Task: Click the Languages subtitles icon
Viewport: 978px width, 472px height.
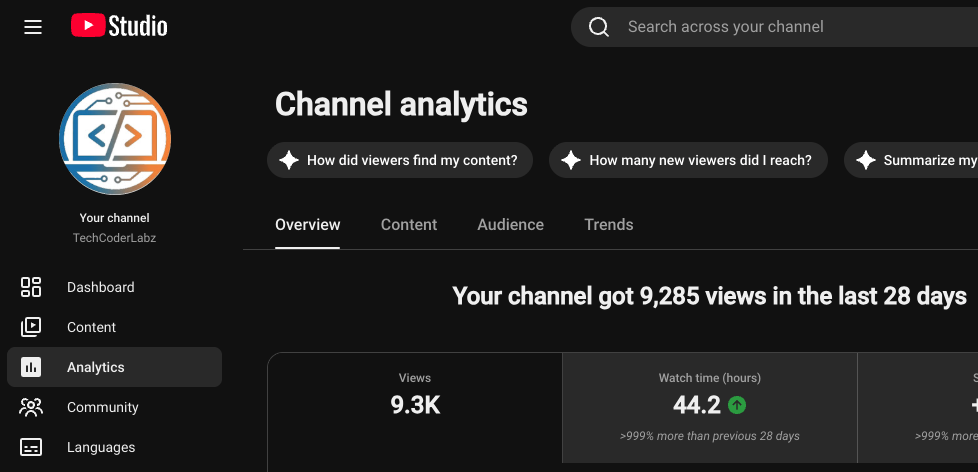Action: (x=31, y=447)
